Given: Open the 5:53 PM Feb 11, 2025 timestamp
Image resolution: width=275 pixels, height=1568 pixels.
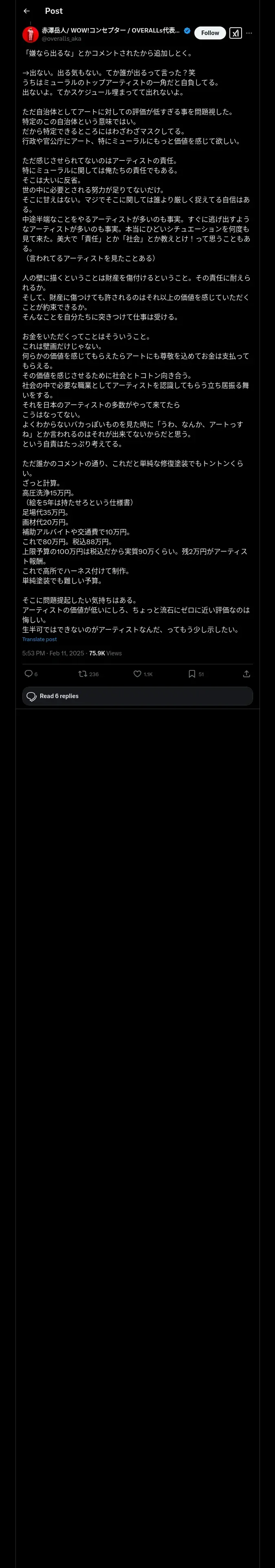Looking at the screenshot, I should pos(53,653).
